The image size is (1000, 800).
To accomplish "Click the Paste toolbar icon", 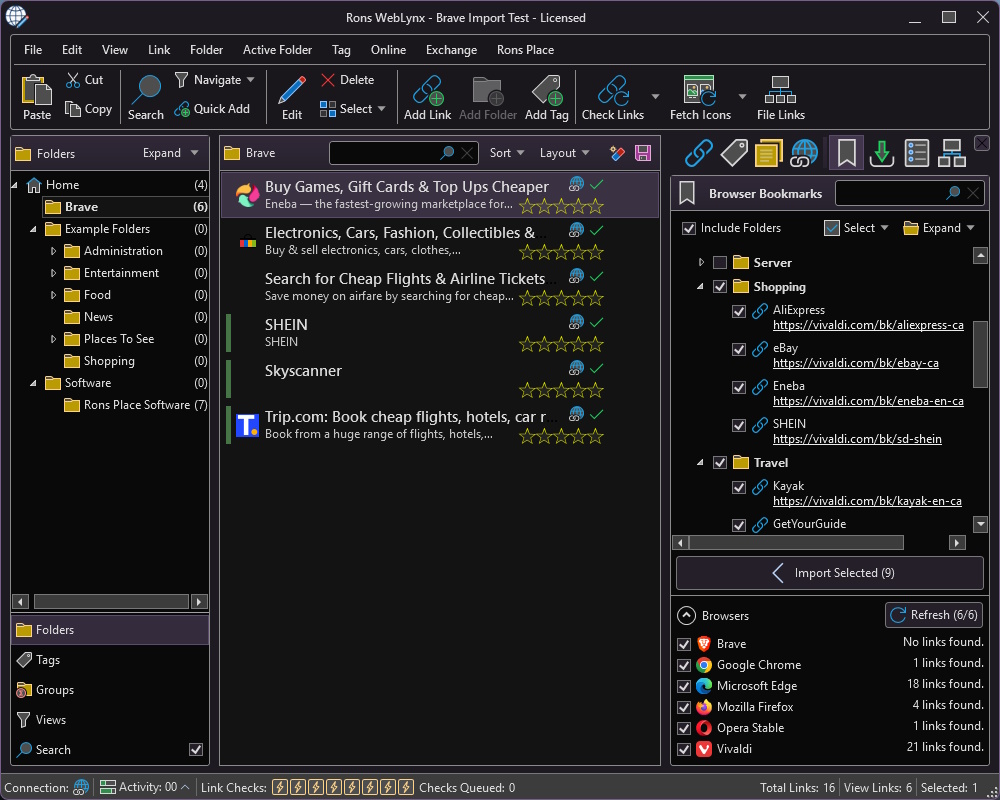I will tap(37, 90).
